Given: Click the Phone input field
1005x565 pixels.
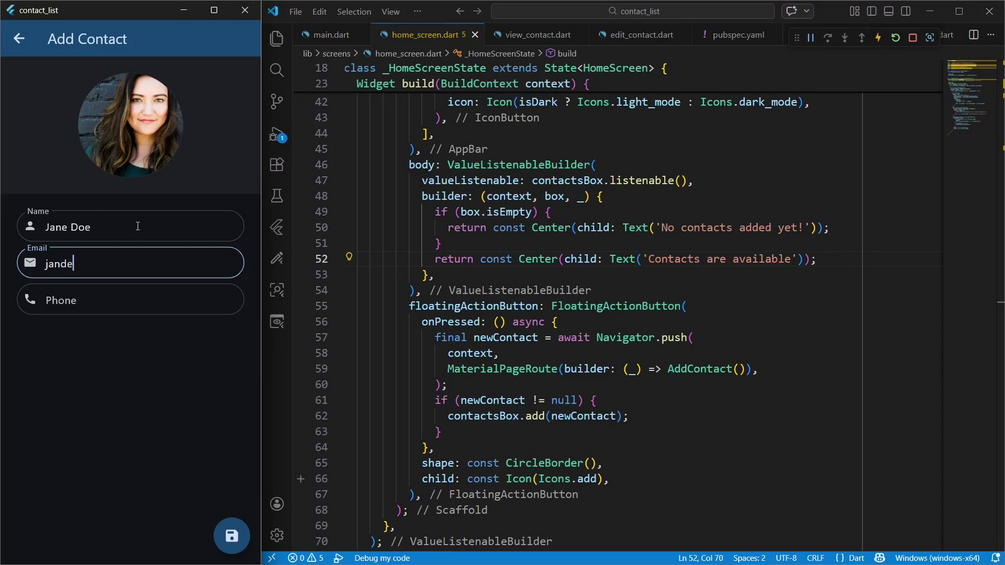Looking at the screenshot, I should point(131,300).
